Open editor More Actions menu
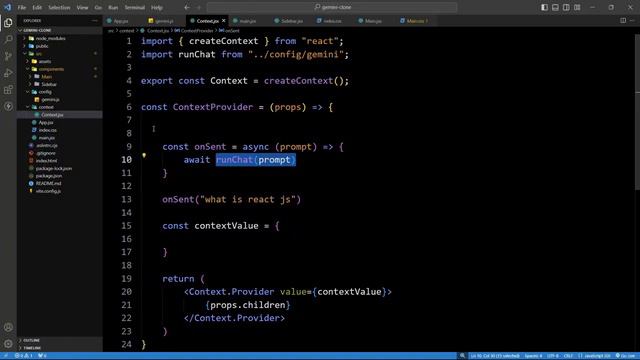 pyautogui.click(x=632, y=20)
